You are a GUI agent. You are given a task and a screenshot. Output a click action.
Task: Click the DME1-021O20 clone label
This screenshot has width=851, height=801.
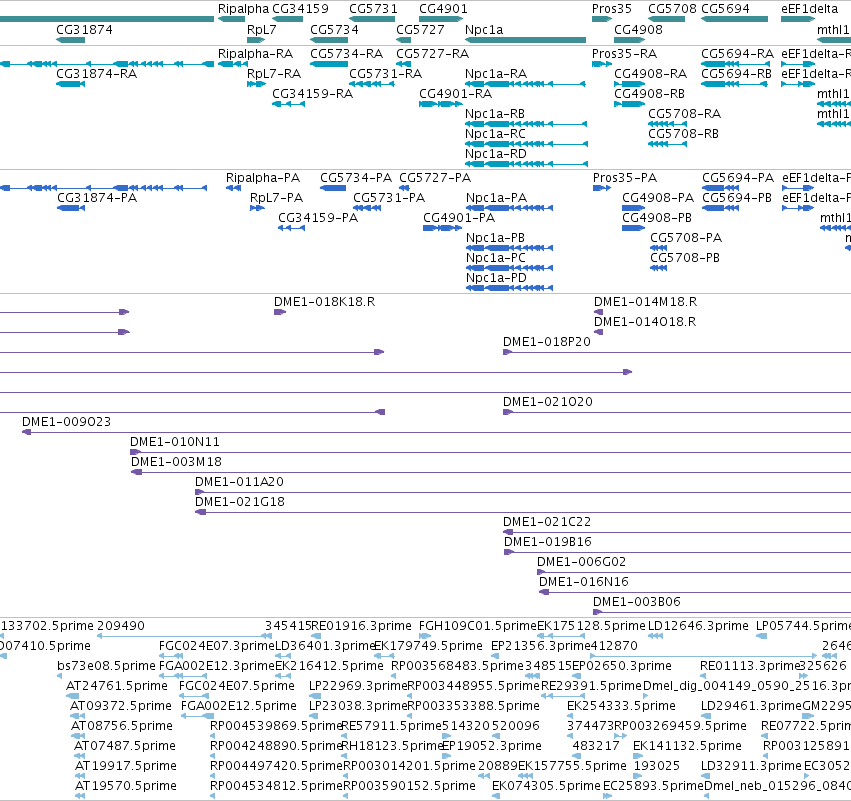click(x=548, y=402)
